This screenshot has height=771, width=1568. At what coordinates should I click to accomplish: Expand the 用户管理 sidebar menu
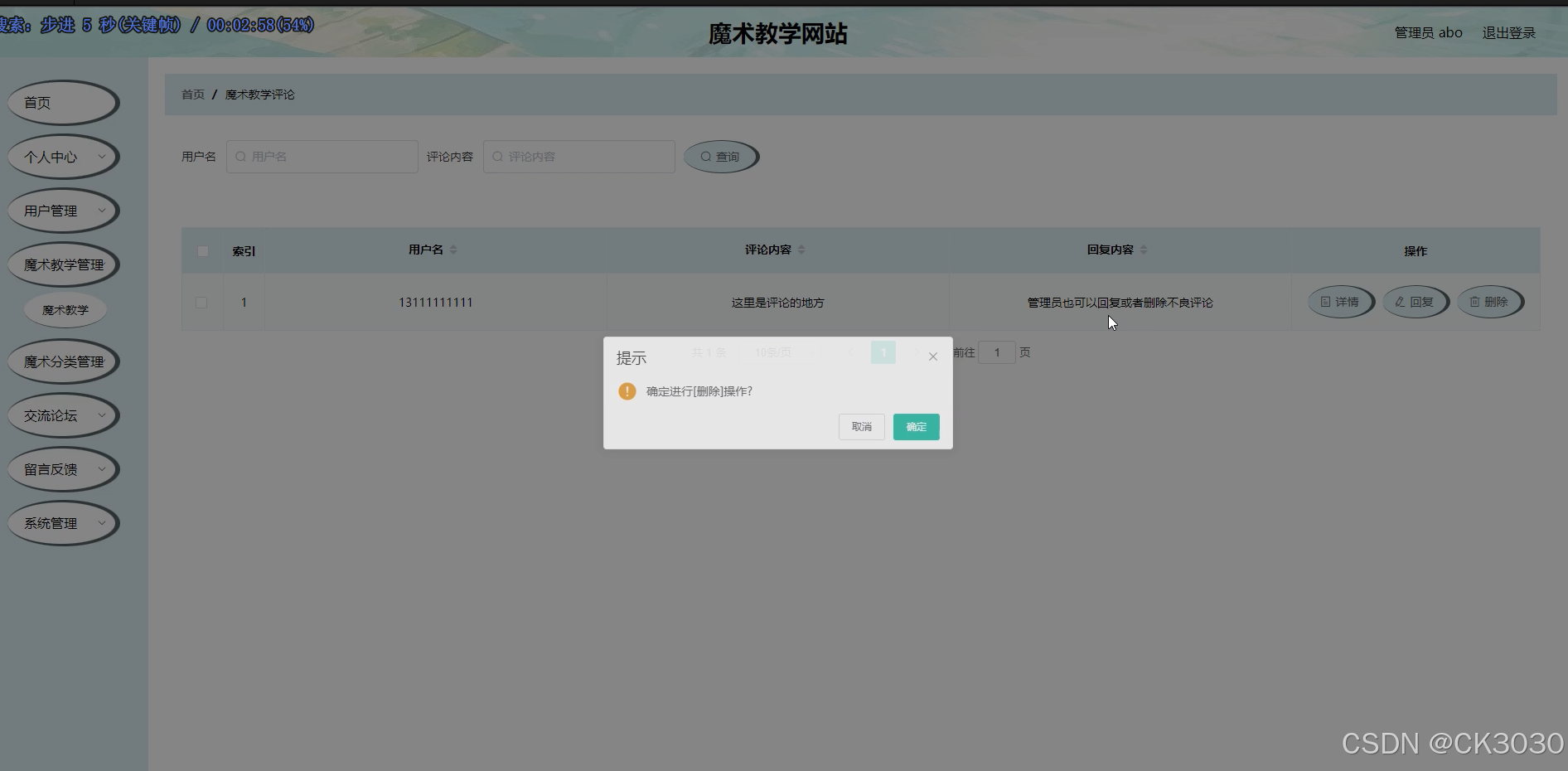pos(63,211)
